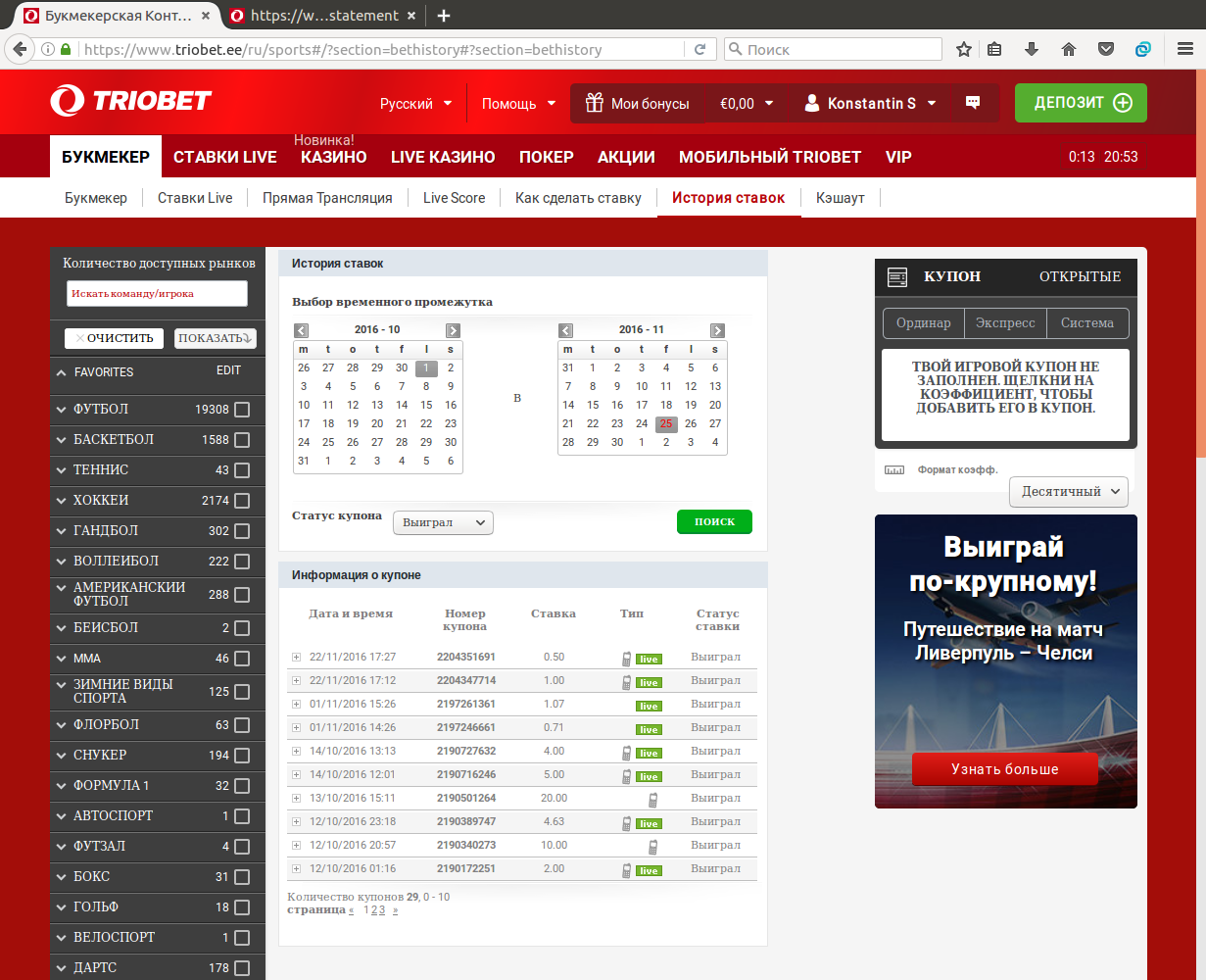Screen dimensions: 1206x980
Task: Show the previous month in the 2016-11 calendar
Action: tap(566, 330)
